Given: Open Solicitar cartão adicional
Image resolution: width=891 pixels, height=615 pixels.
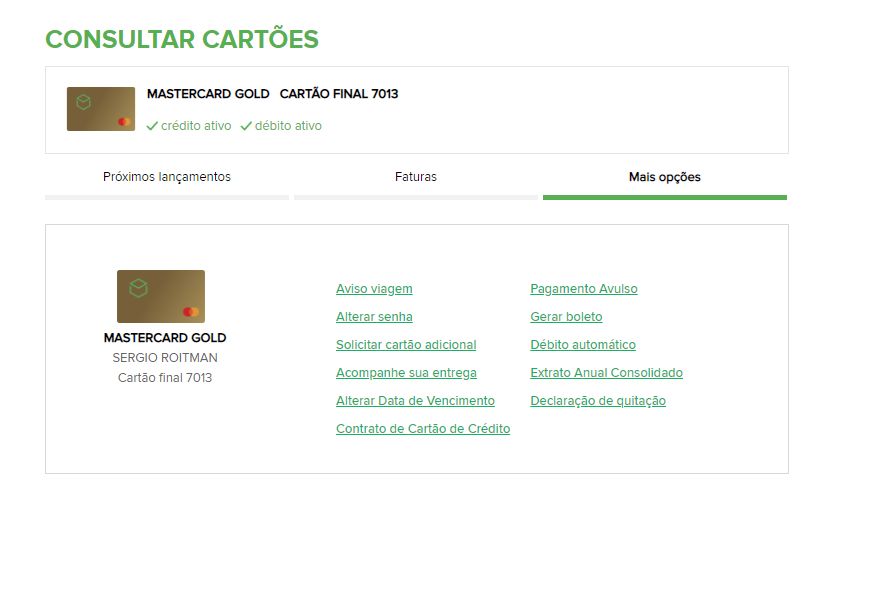Looking at the screenshot, I should (x=406, y=344).
